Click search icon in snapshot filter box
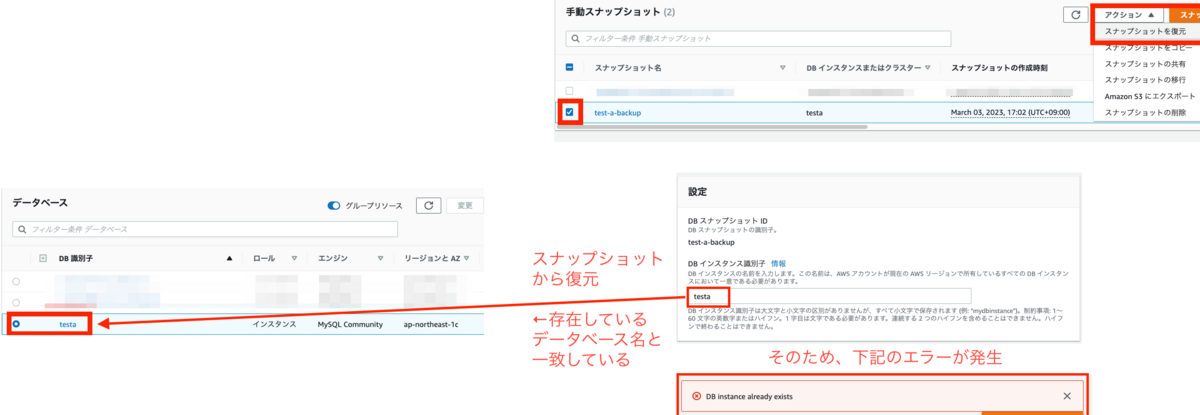Viewport: 1200px width, 415px height. click(x=575, y=38)
